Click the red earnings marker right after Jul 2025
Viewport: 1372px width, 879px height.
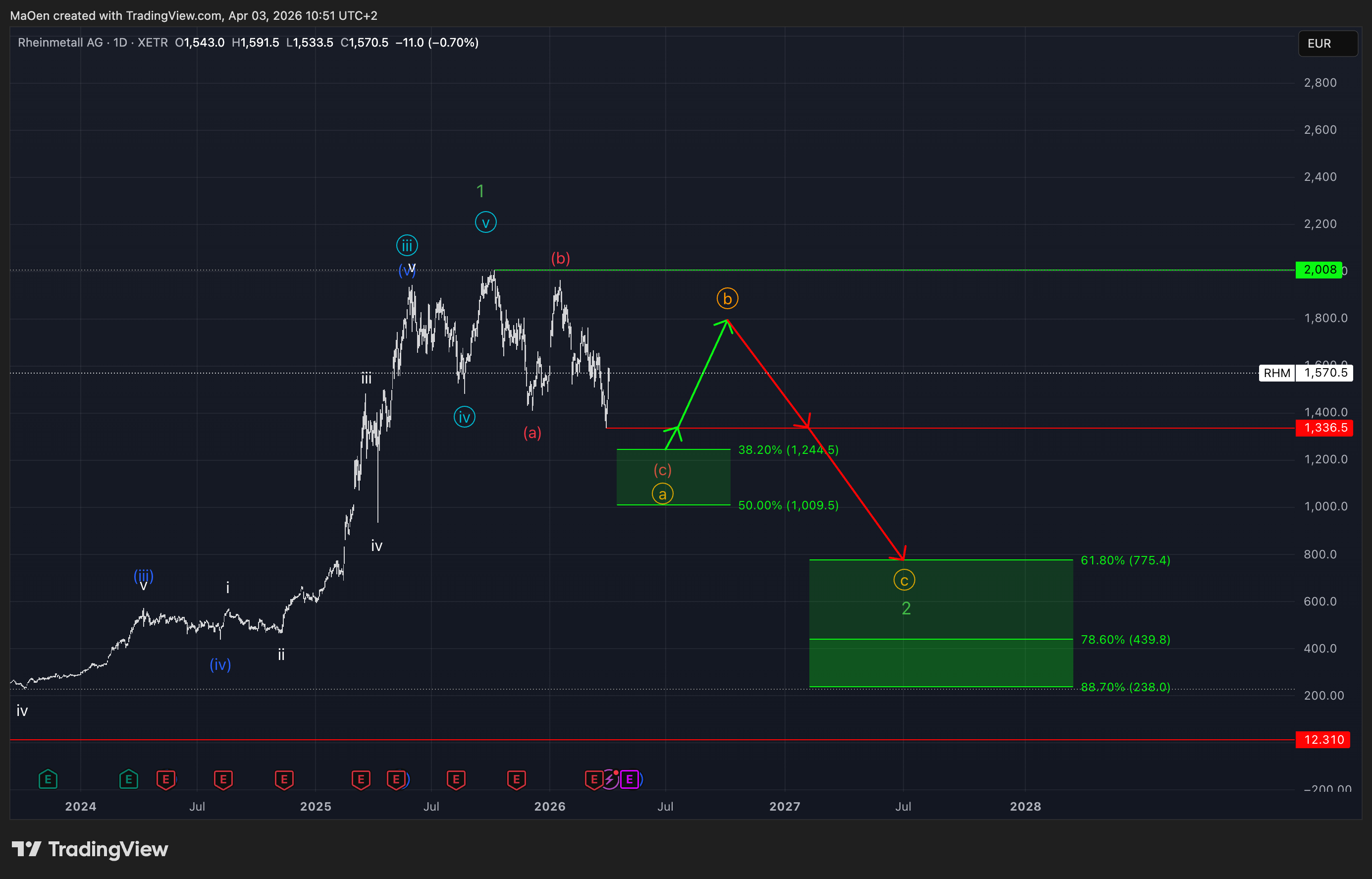pos(456,779)
